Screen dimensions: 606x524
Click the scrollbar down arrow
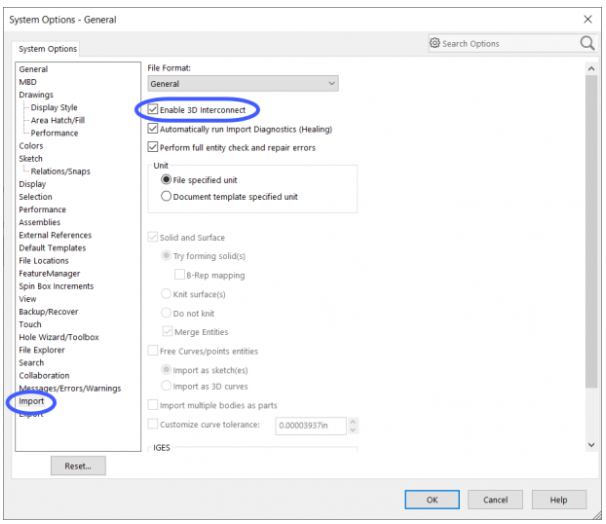[x=591, y=445]
